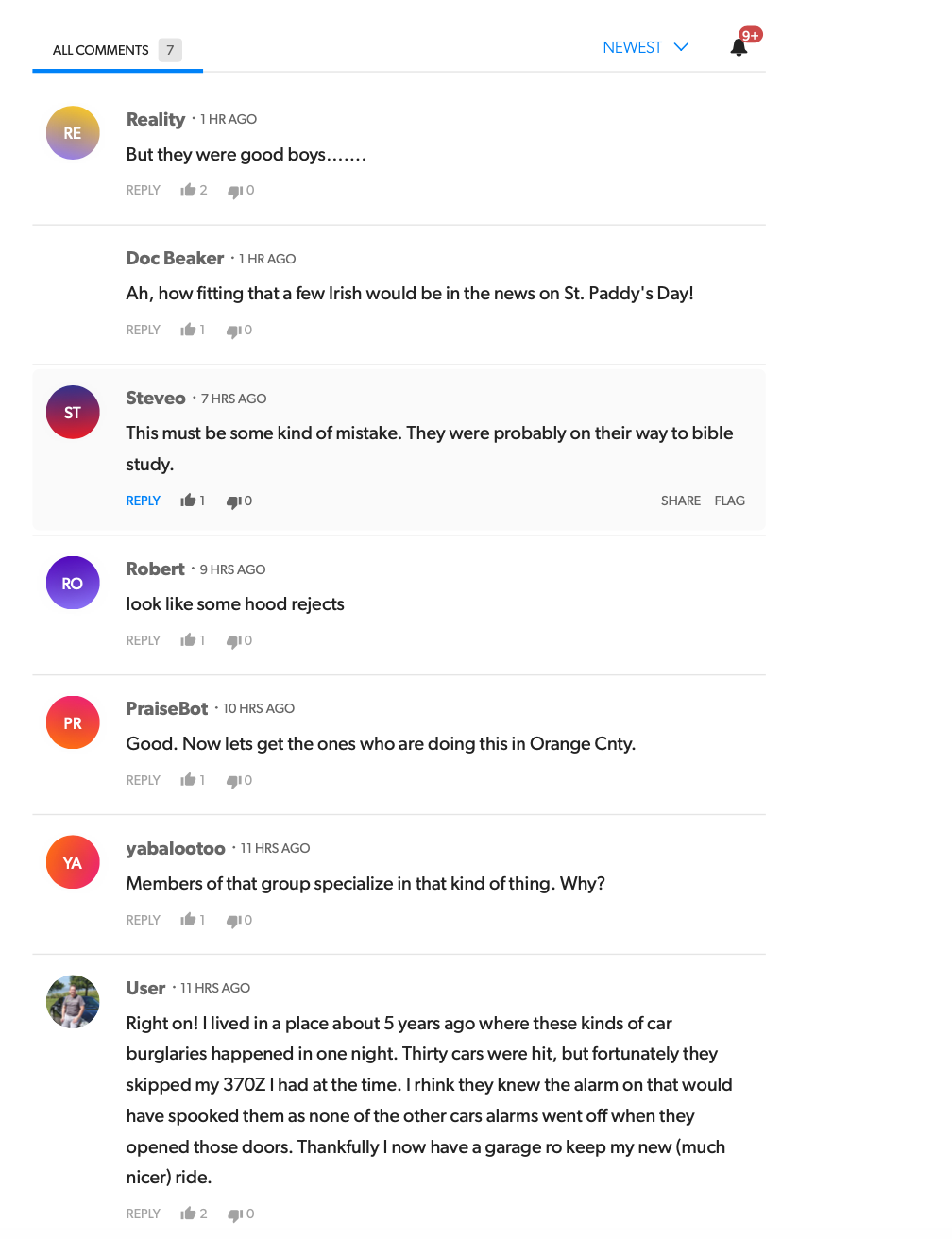Select the ALL COMMENTS tab
This screenshot has width=952, height=1239.
point(101,50)
